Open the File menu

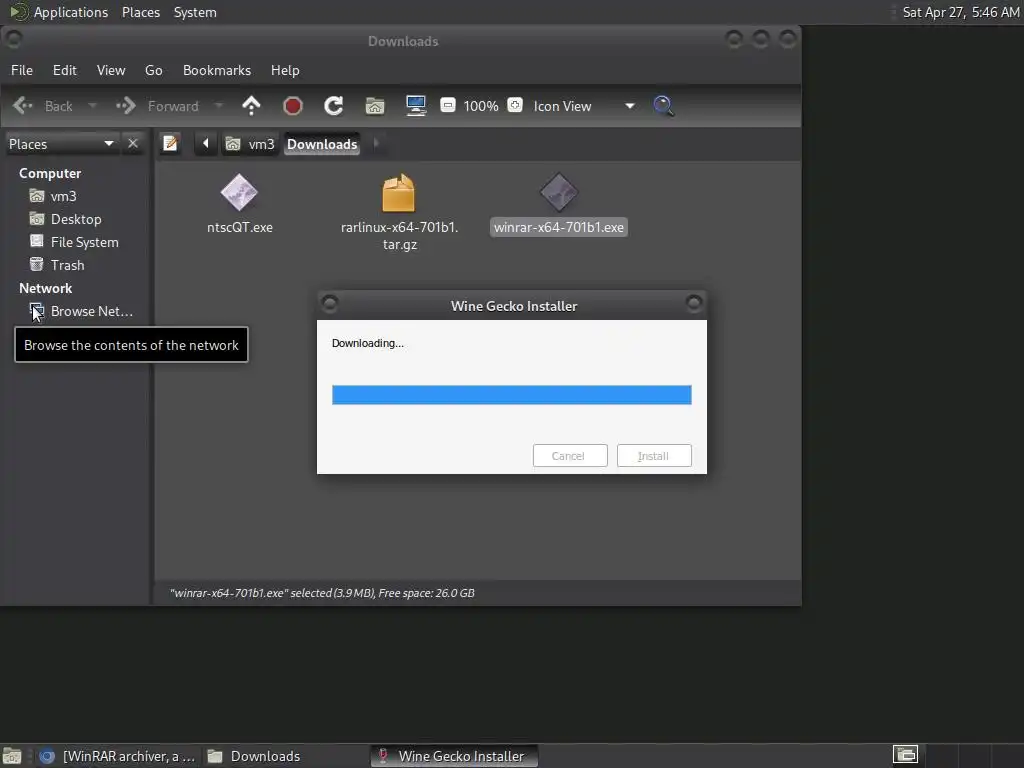click(22, 70)
